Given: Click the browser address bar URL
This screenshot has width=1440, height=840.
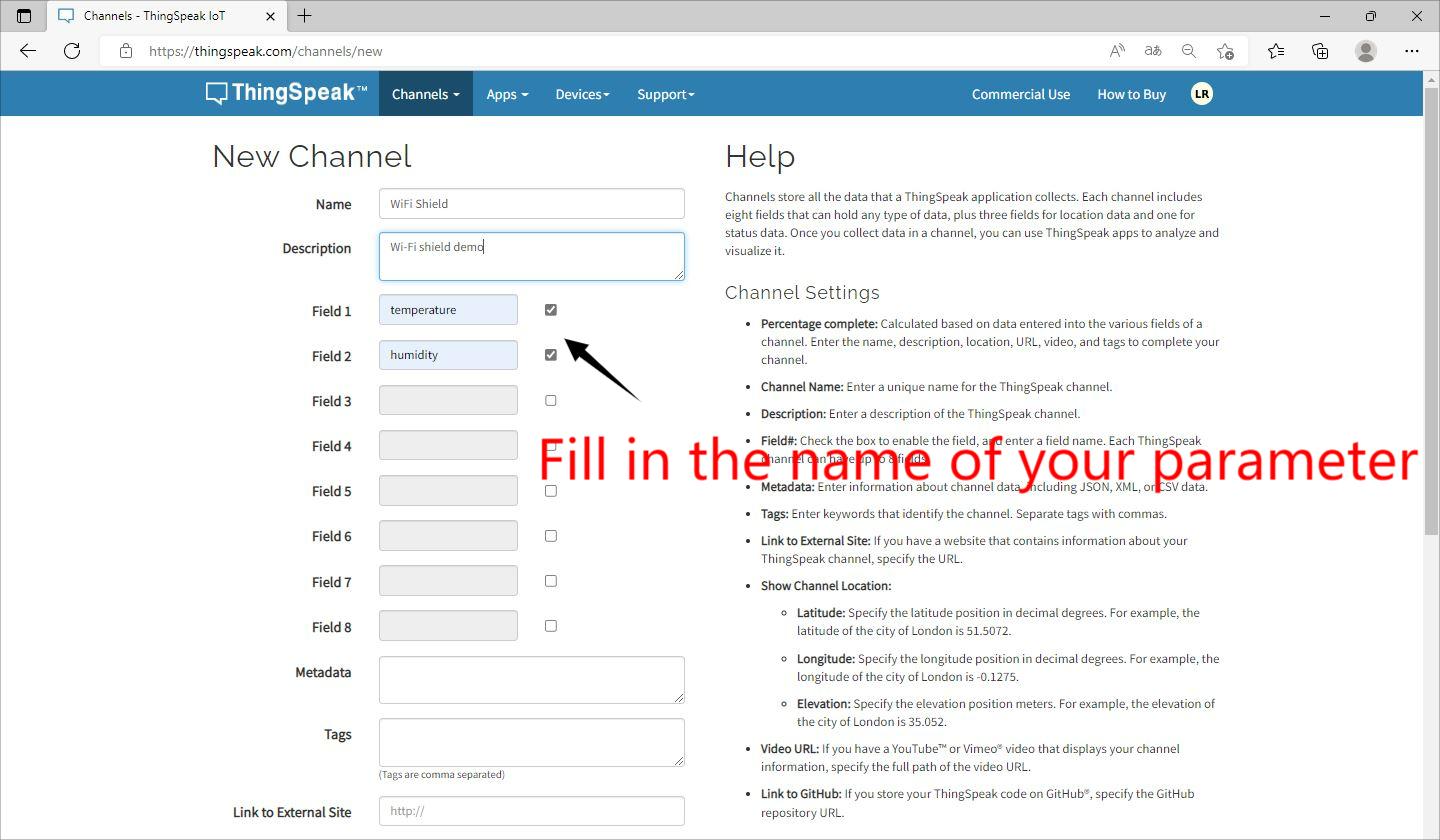Looking at the screenshot, I should pos(266,51).
